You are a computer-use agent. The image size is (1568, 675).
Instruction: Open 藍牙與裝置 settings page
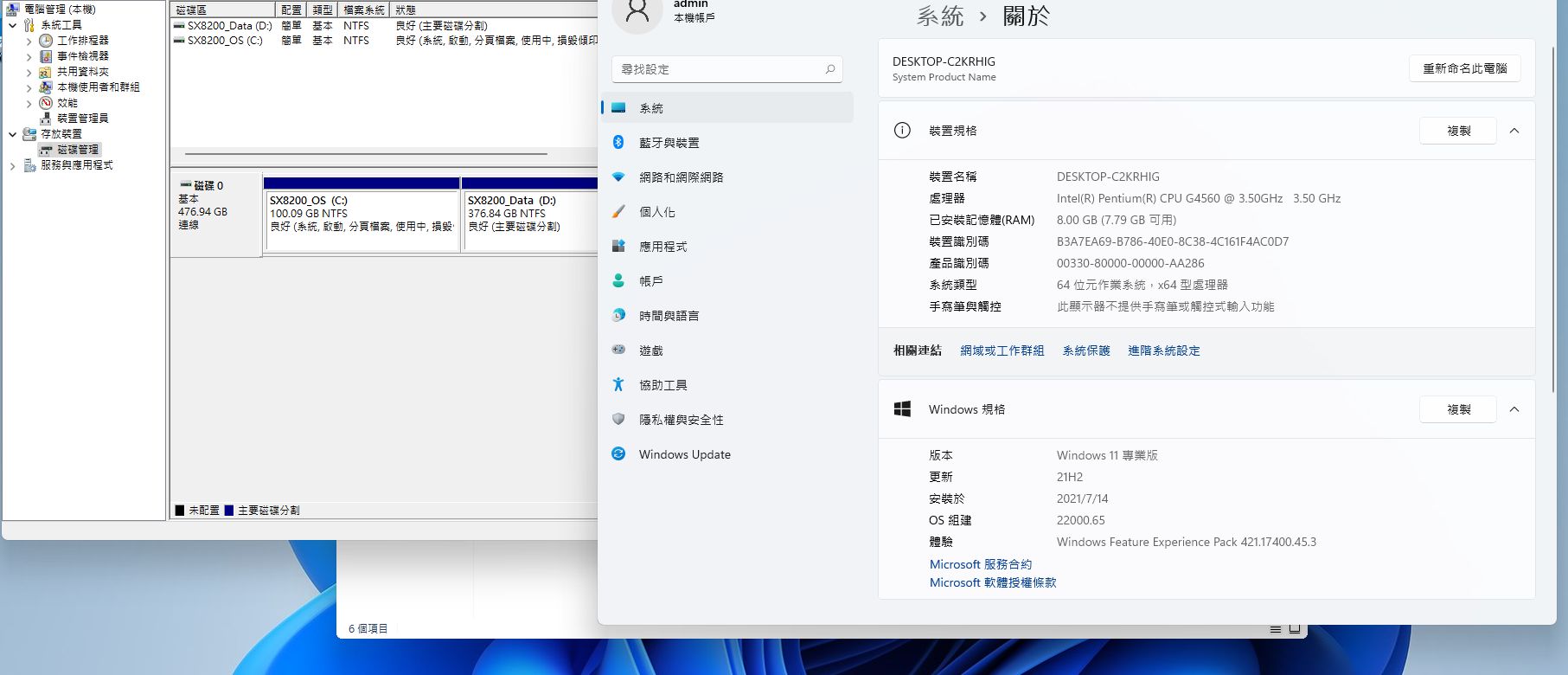point(727,143)
